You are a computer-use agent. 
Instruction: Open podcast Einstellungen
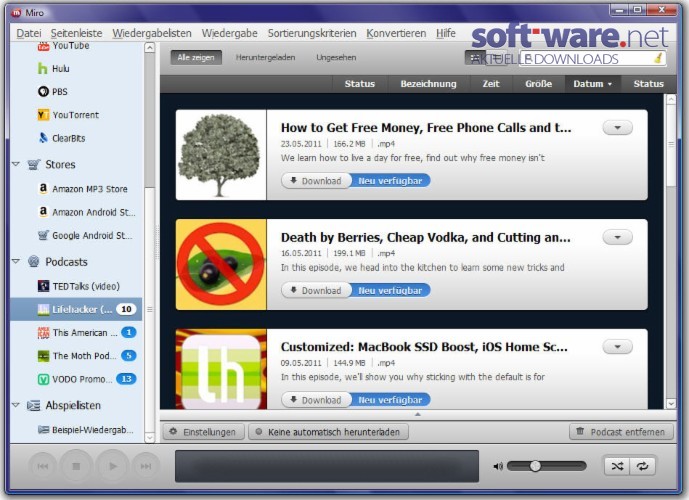[x=203, y=432]
